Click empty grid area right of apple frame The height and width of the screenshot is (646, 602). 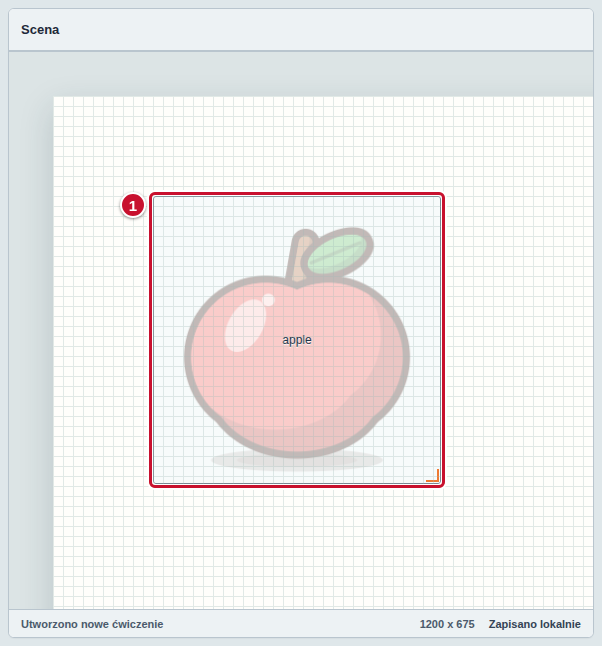(x=519, y=340)
